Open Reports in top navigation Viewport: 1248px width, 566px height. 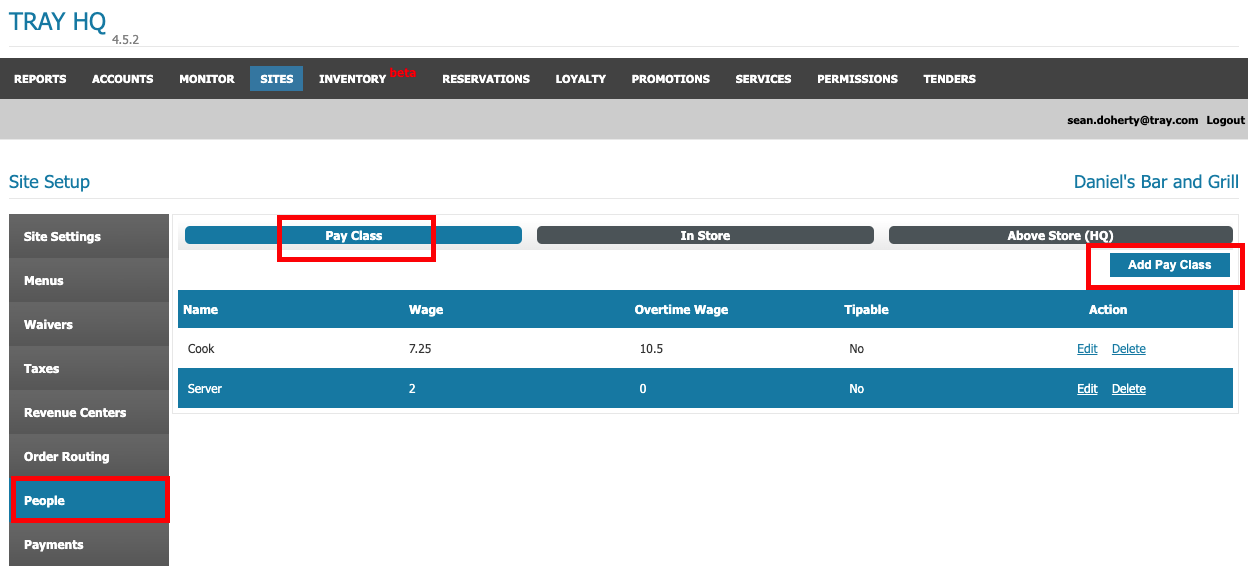coord(40,79)
